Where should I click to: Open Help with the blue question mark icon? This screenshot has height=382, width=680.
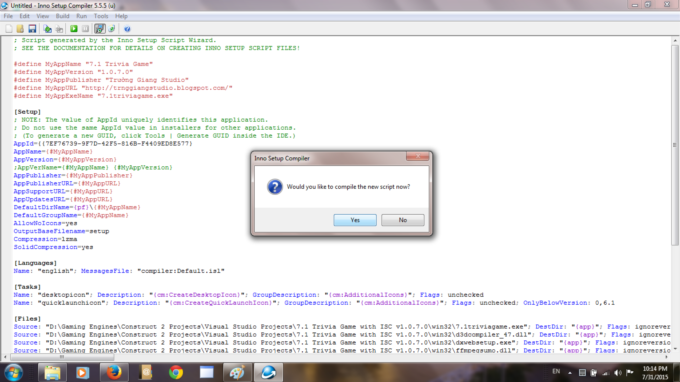pos(127,29)
